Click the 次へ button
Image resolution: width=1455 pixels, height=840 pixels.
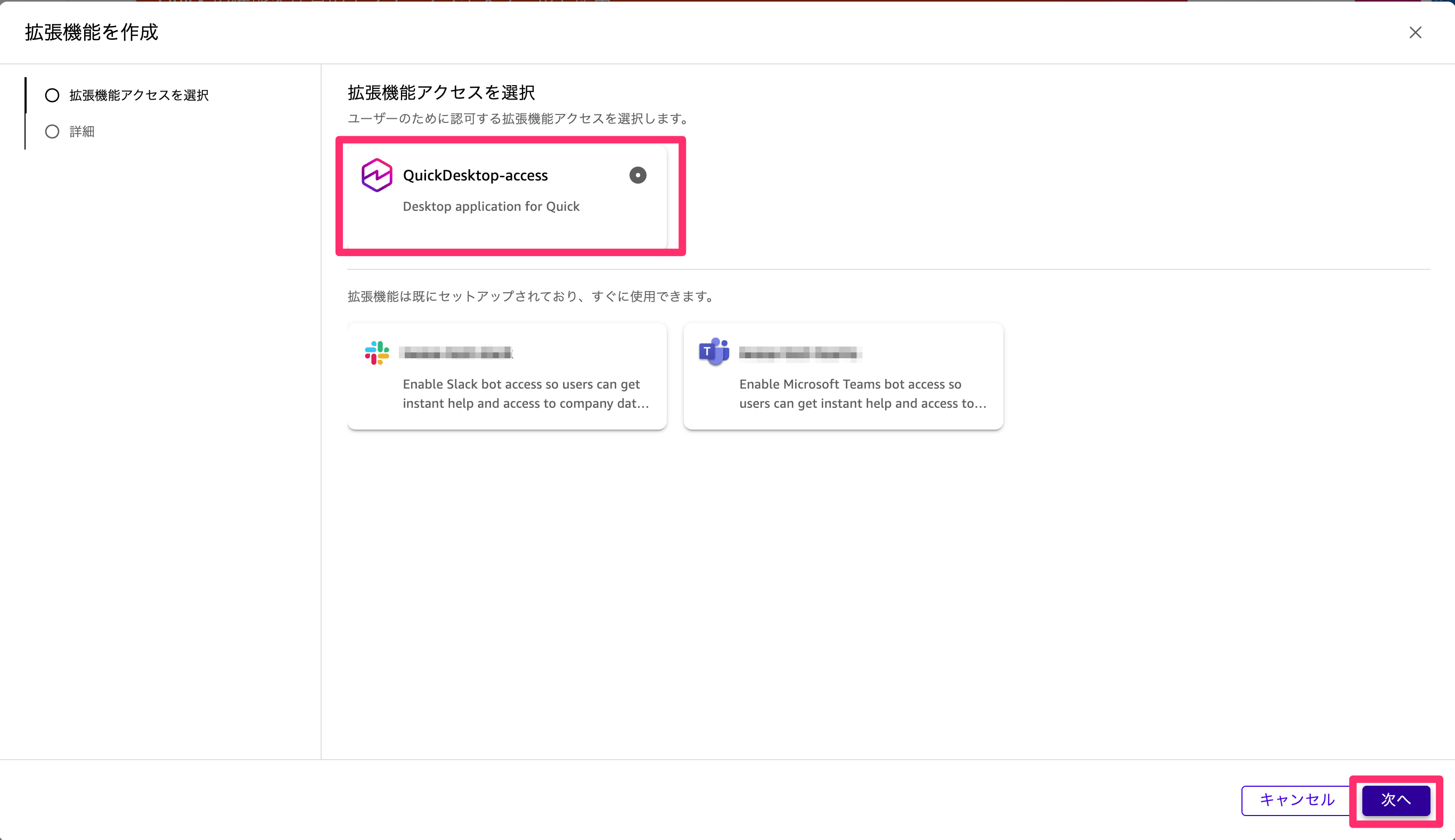coord(1396,800)
